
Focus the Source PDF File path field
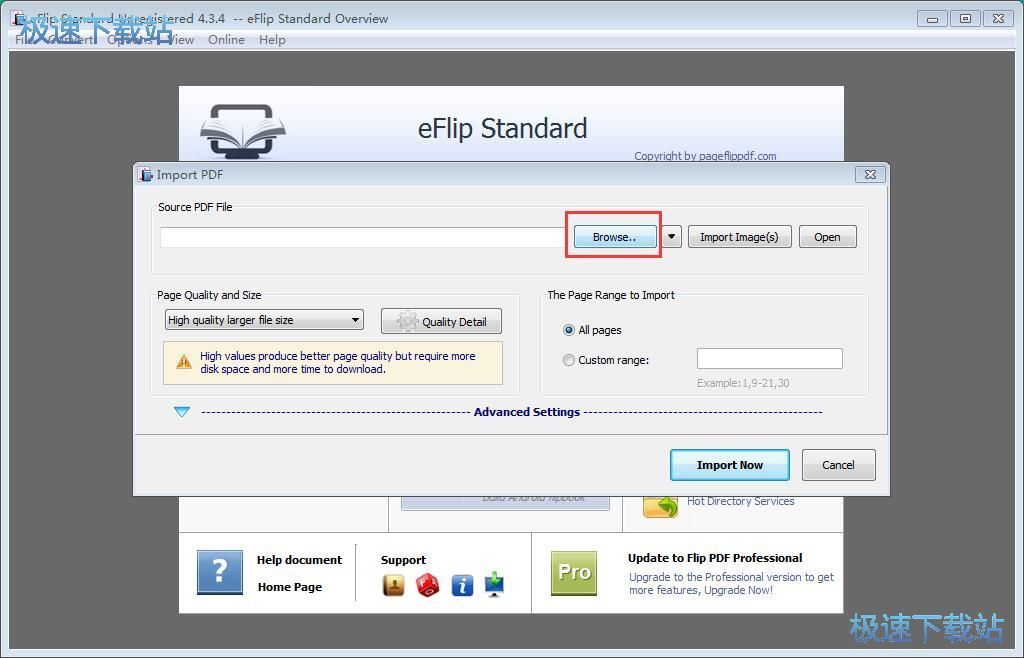(362, 237)
